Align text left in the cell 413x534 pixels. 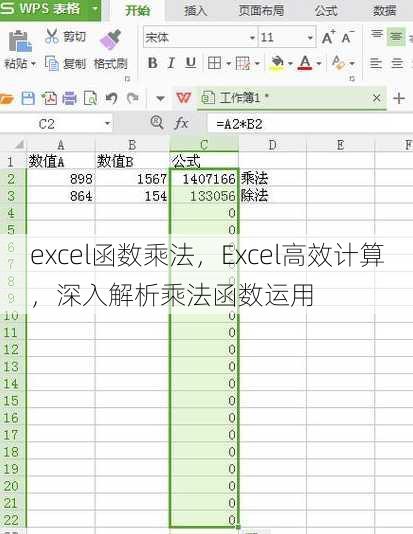coord(376,64)
